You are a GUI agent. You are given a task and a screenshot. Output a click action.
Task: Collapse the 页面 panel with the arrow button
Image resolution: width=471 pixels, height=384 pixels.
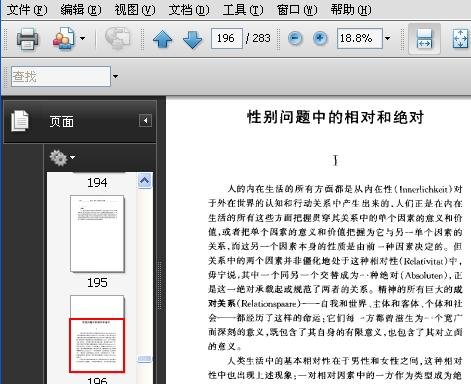145,120
